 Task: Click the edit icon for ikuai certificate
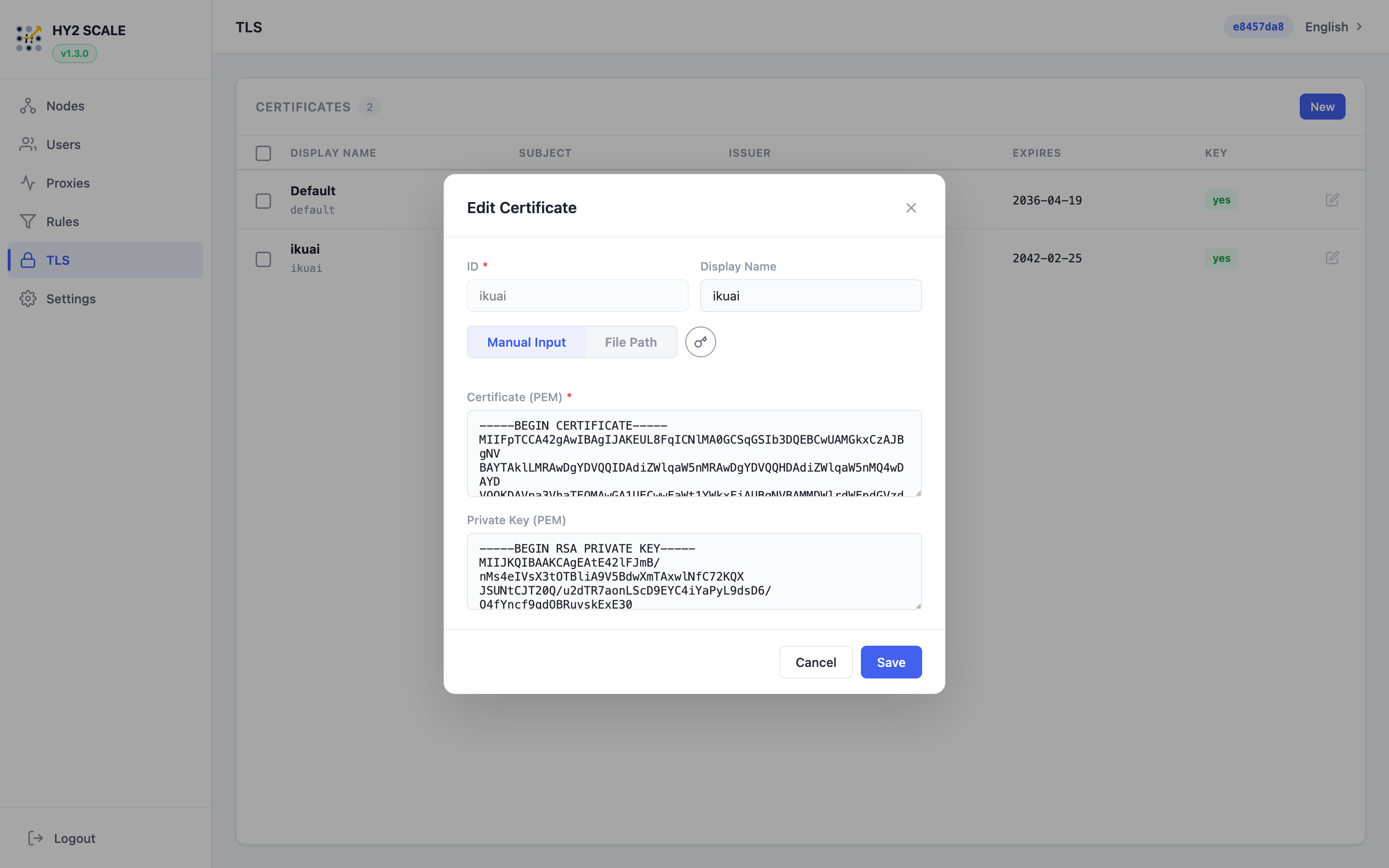pyautogui.click(x=1332, y=258)
